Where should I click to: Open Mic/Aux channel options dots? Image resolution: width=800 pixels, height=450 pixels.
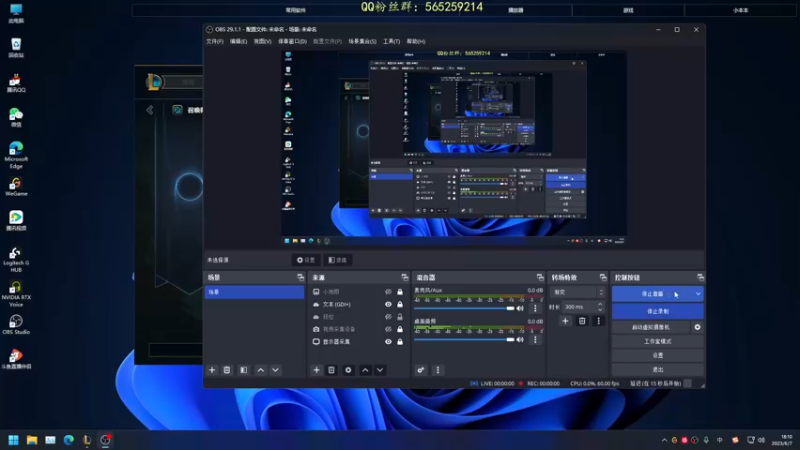coord(535,308)
